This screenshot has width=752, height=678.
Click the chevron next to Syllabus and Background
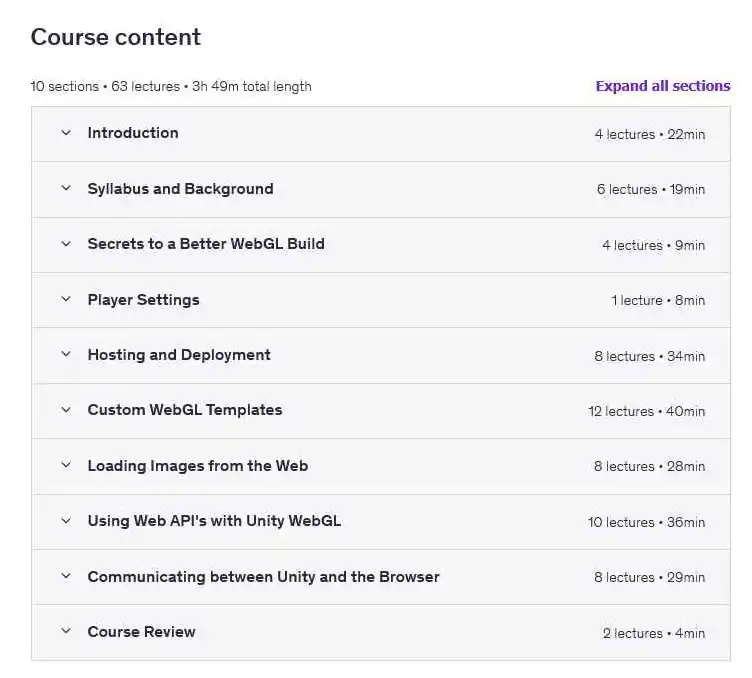coord(66,188)
